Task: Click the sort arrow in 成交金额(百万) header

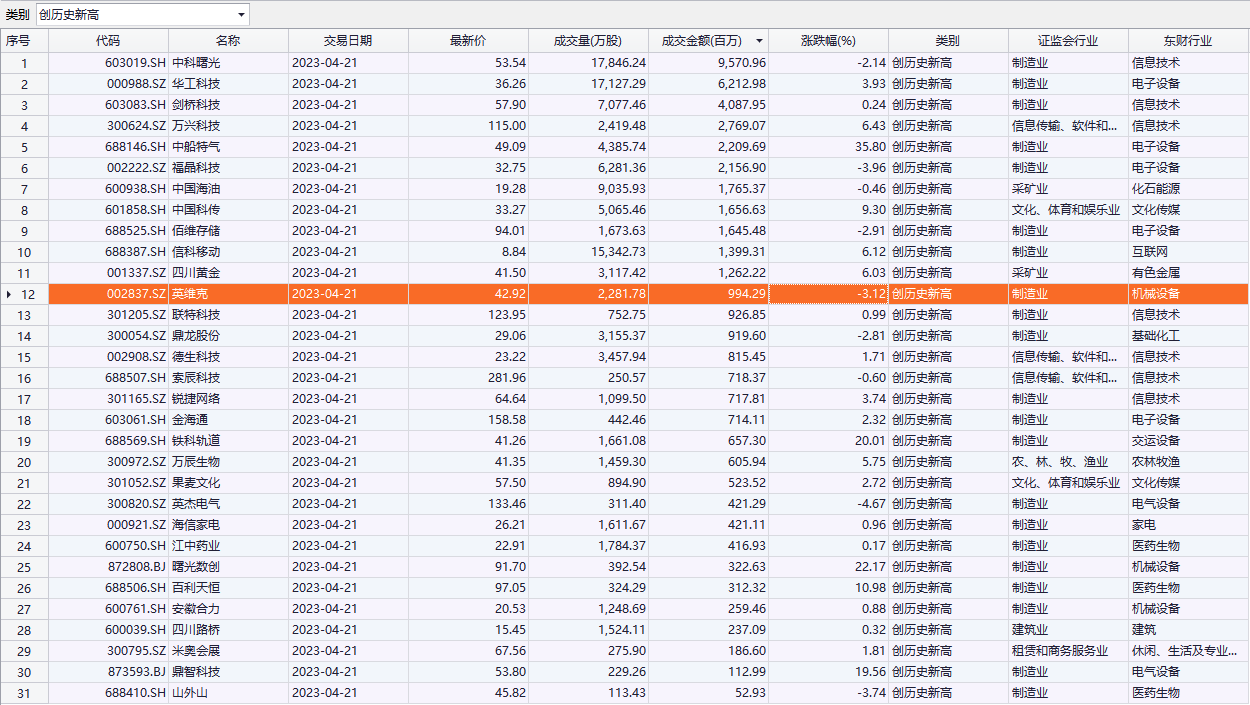Action: click(x=759, y=41)
